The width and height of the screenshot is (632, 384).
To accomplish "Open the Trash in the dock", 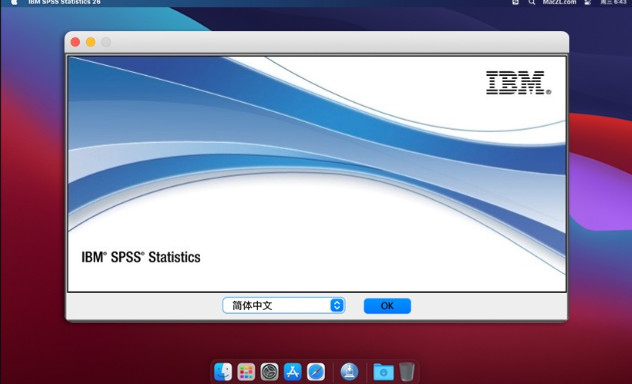I will (x=407, y=372).
